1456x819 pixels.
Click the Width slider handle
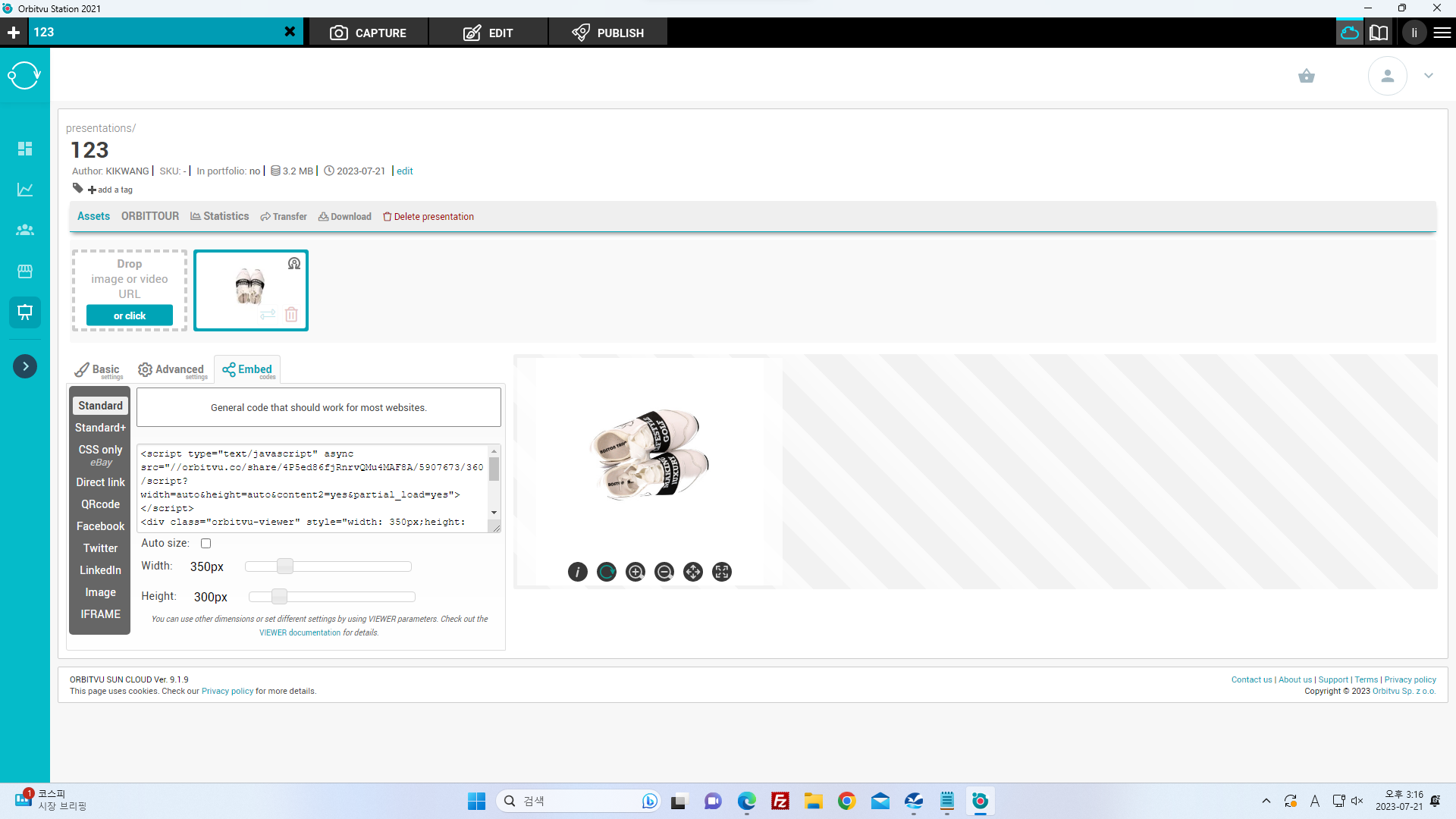coord(285,566)
